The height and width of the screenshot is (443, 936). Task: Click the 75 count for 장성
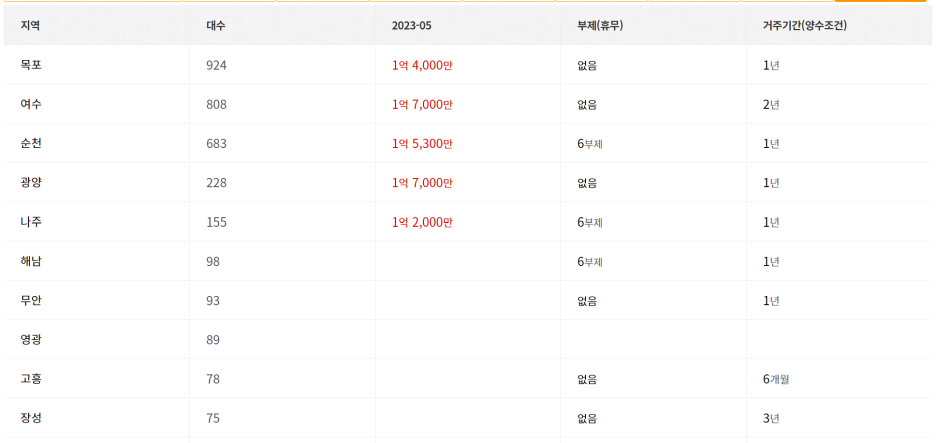(213, 419)
